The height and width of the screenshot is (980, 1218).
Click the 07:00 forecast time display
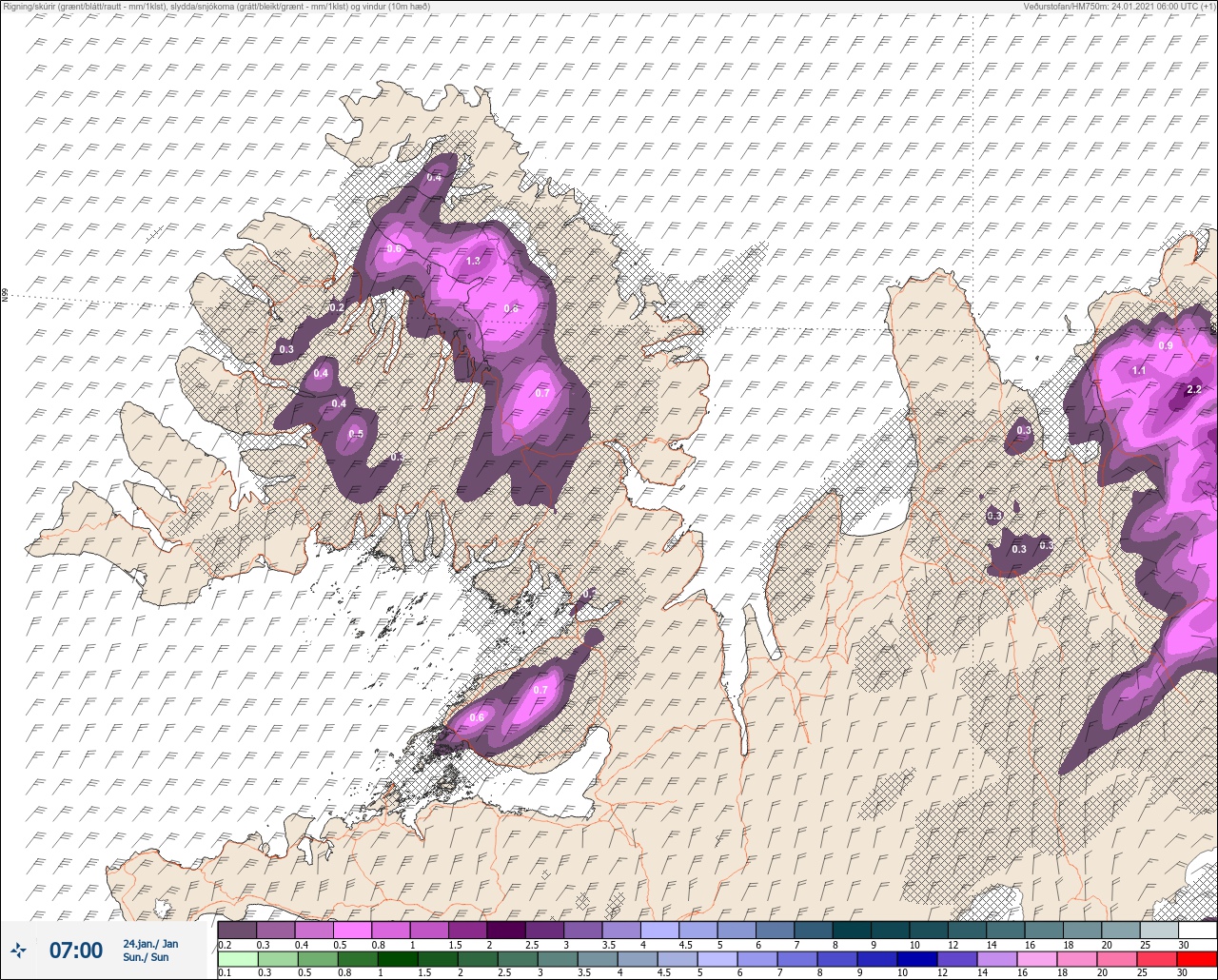pos(75,951)
